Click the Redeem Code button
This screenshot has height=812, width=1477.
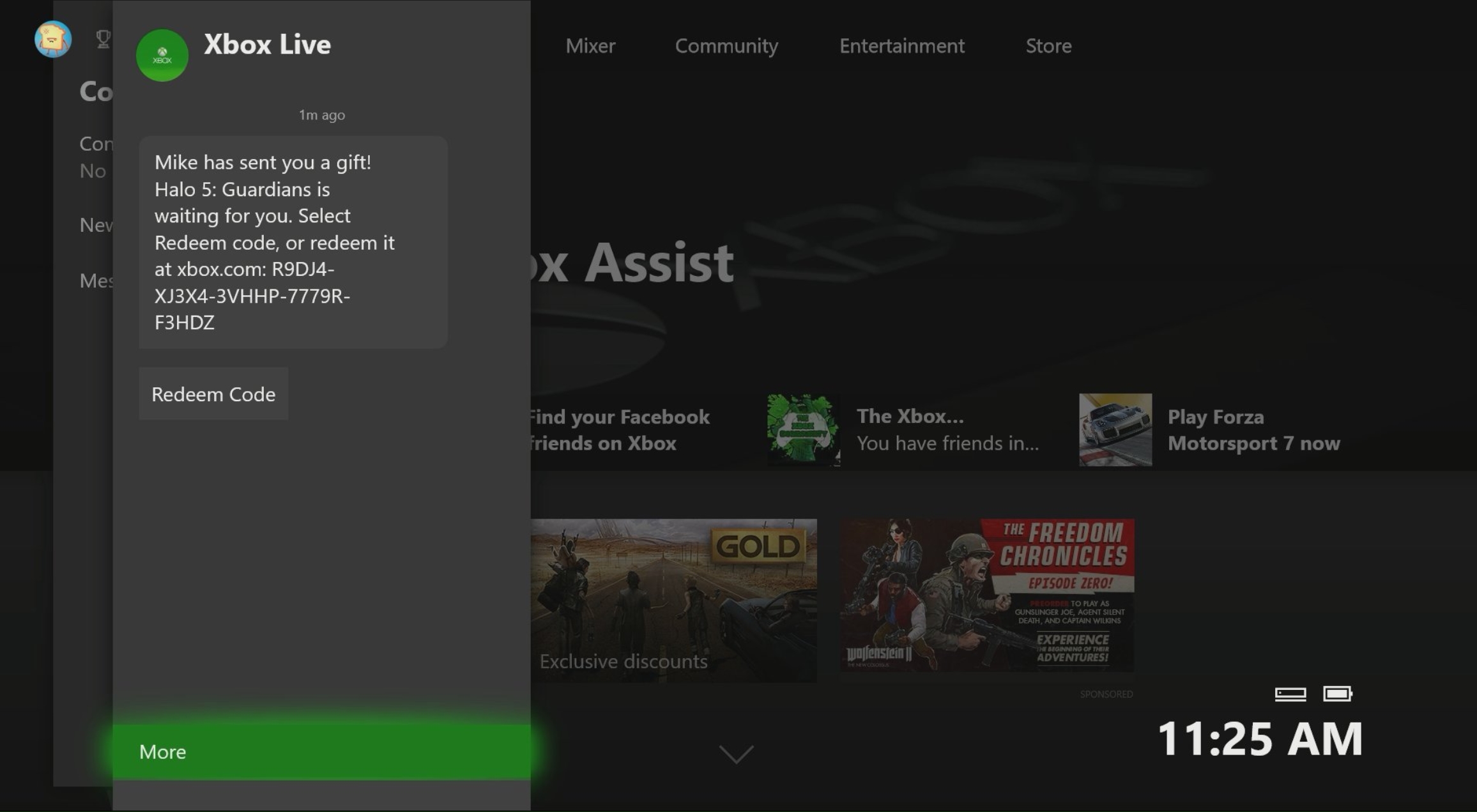[x=213, y=394]
